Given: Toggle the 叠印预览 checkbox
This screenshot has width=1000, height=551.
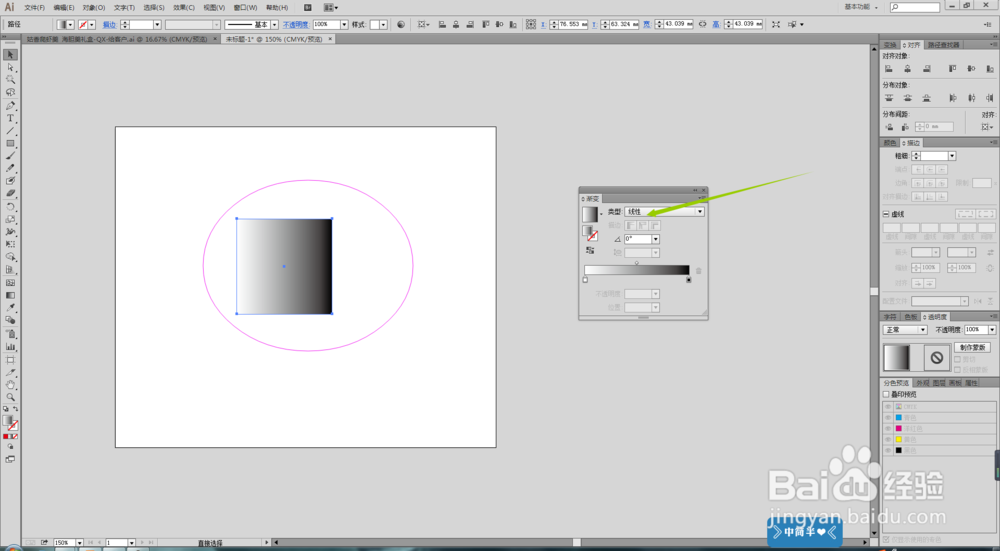Looking at the screenshot, I should click(886, 395).
